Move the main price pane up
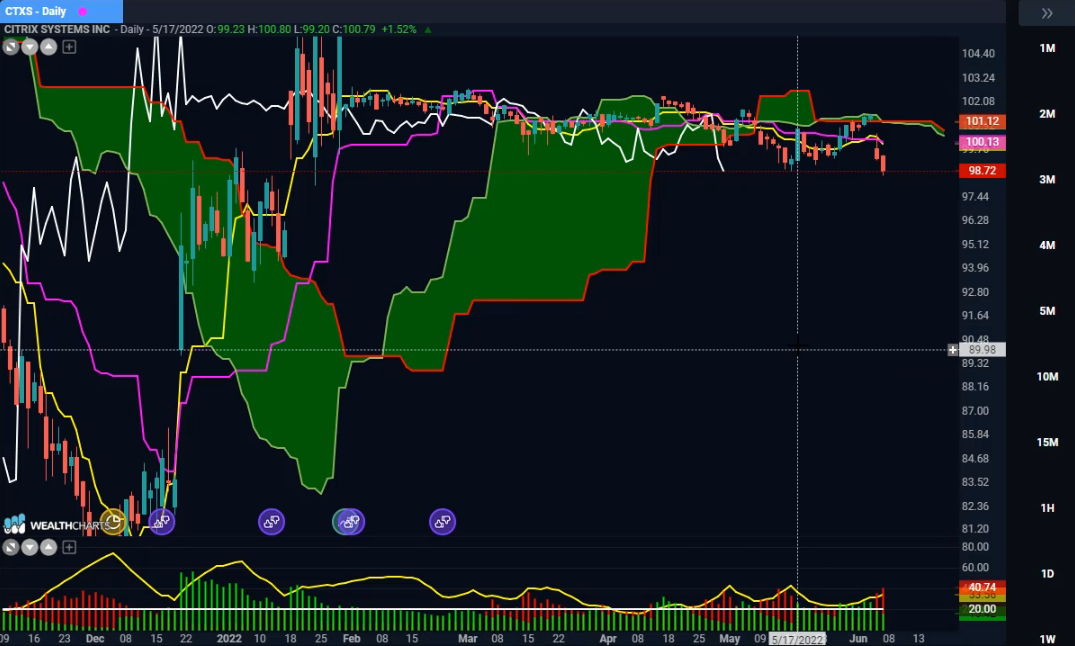The image size is (1075, 646). pos(49,47)
